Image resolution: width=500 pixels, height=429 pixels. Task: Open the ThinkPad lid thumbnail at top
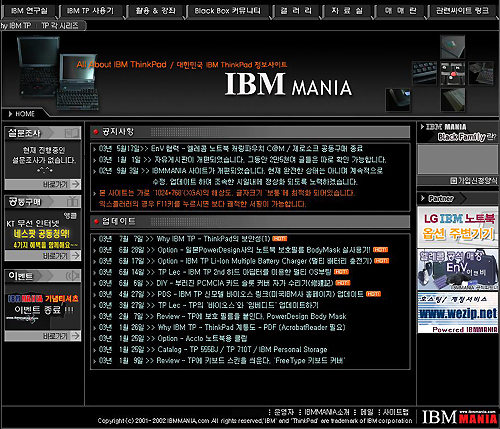click(x=452, y=47)
